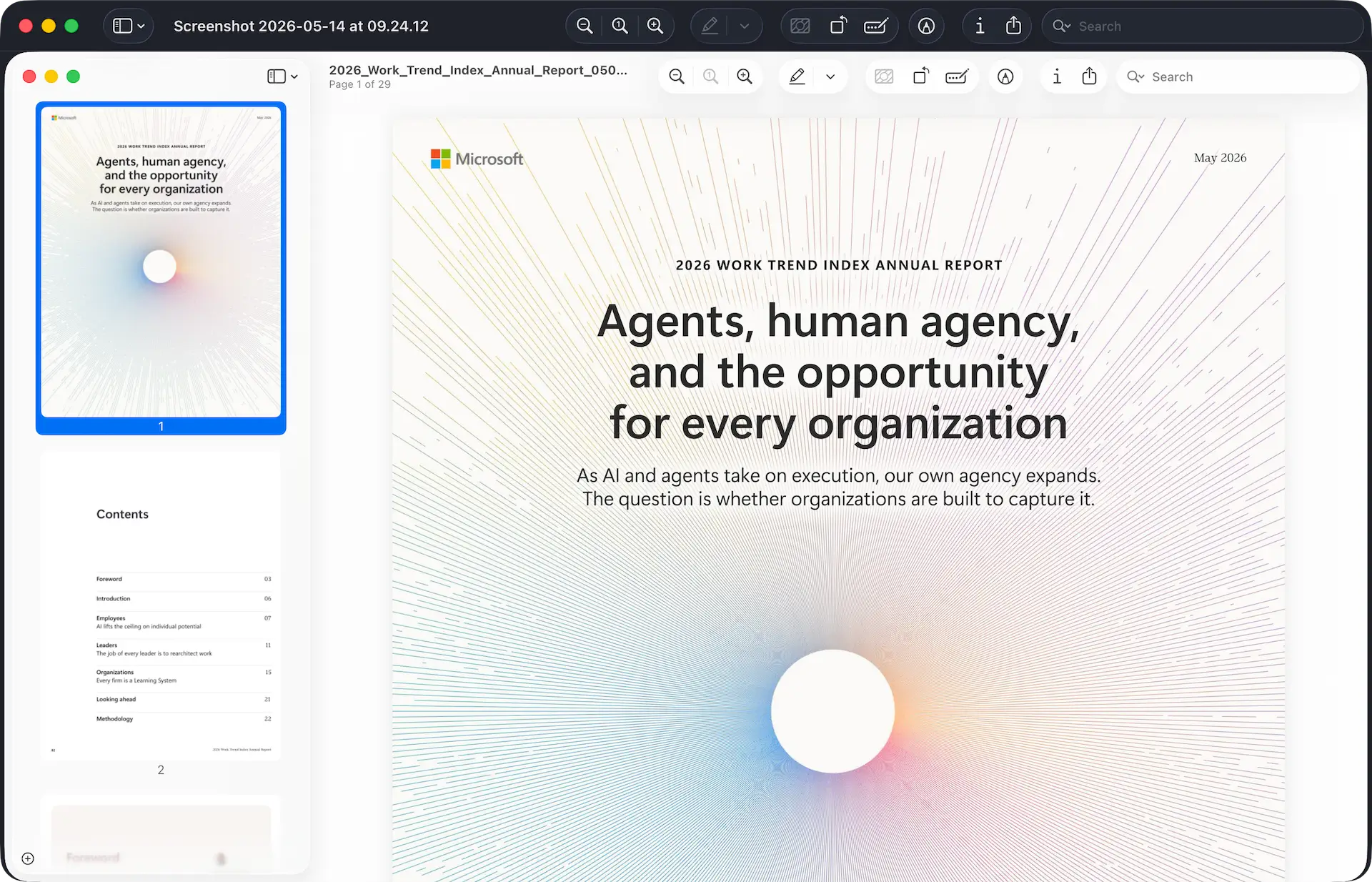Click the 'Page 1 of 29' subtitle
1372x882 pixels.
(x=359, y=84)
